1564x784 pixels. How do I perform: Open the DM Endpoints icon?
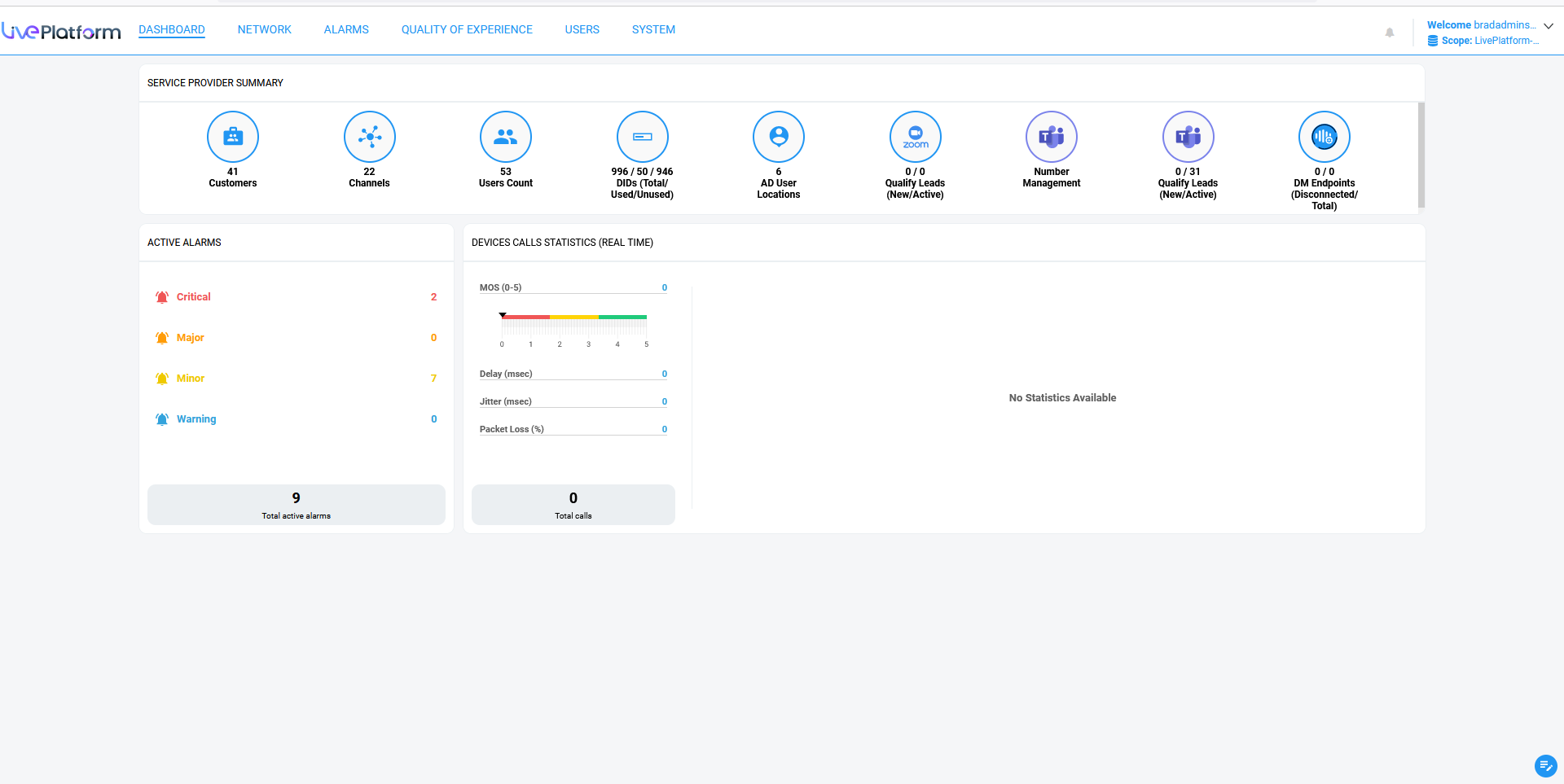(x=1325, y=137)
